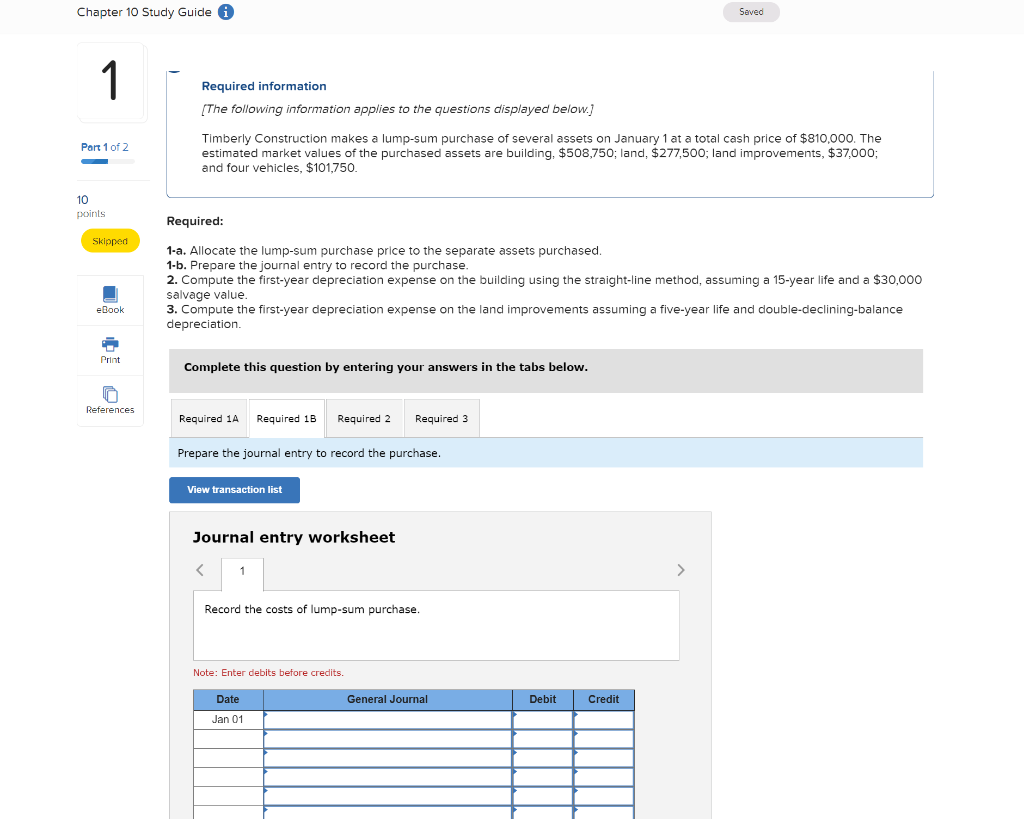Click the Required information heading
The width and height of the screenshot is (1024, 819).
tap(264, 86)
